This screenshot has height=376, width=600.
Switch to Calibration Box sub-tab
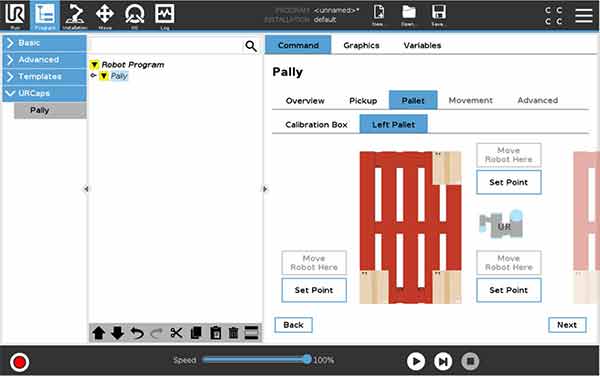pyautogui.click(x=316, y=125)
